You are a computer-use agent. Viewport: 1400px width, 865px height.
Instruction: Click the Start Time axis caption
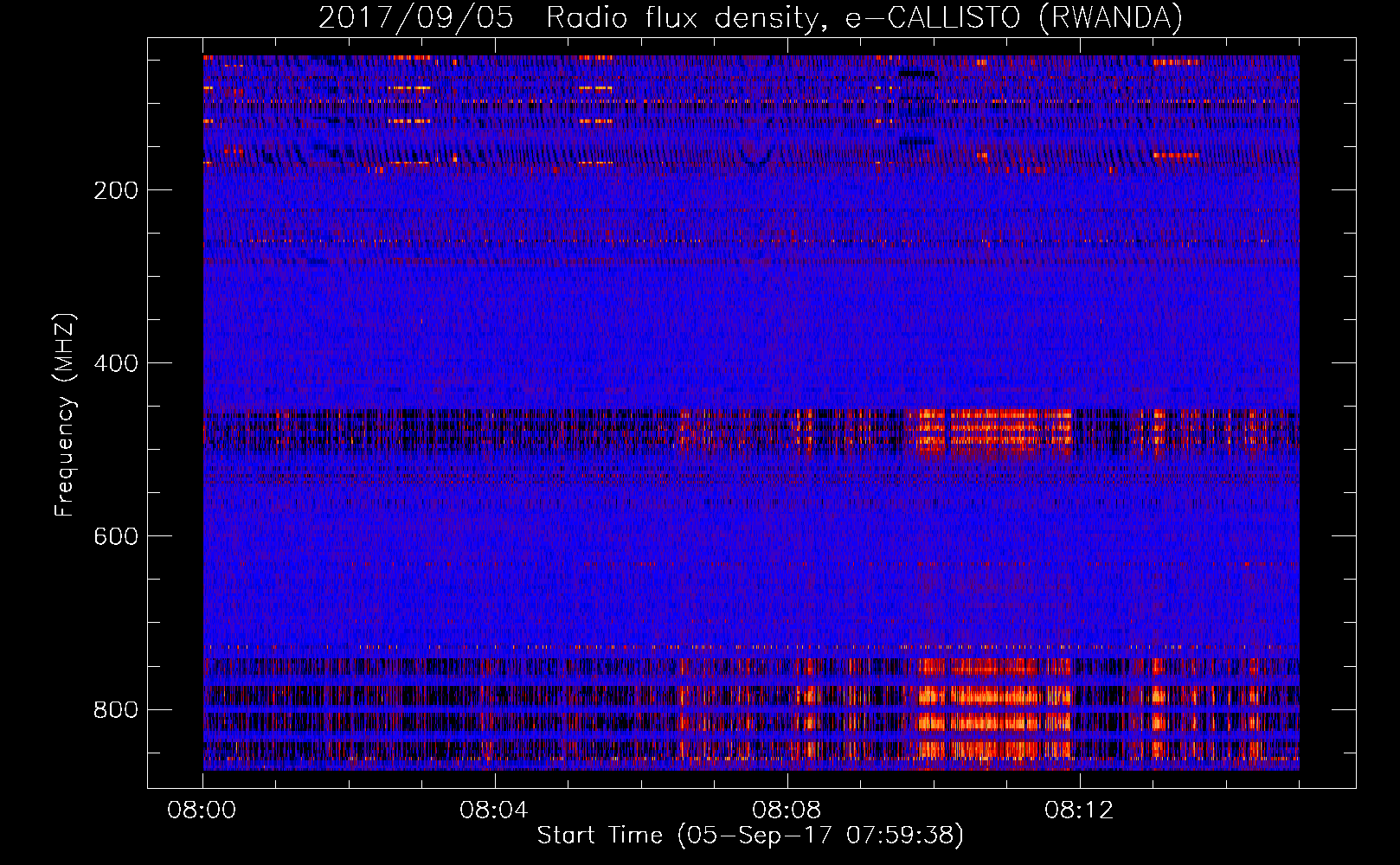[750, 836]
